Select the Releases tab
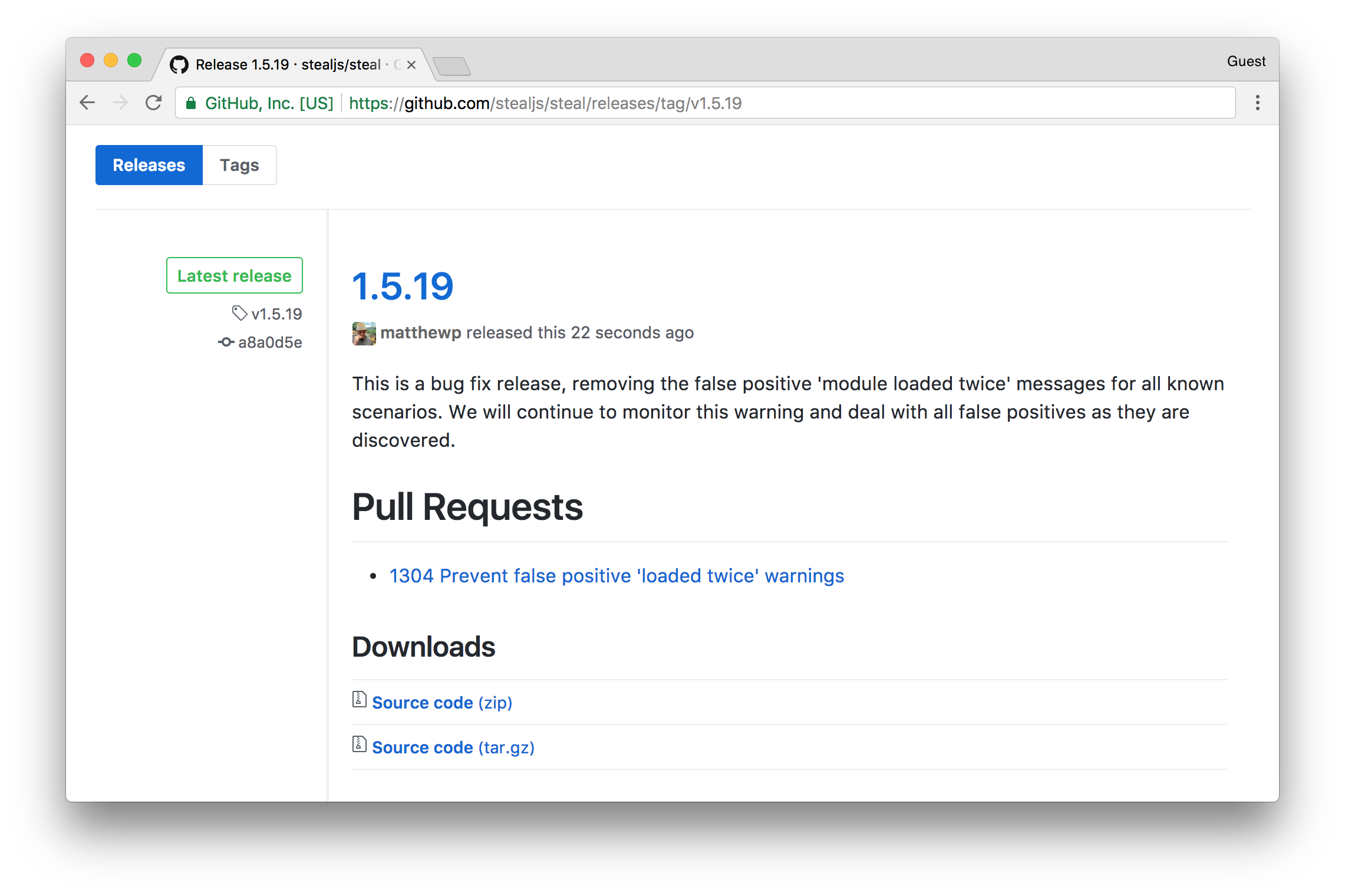 [149, 165]
